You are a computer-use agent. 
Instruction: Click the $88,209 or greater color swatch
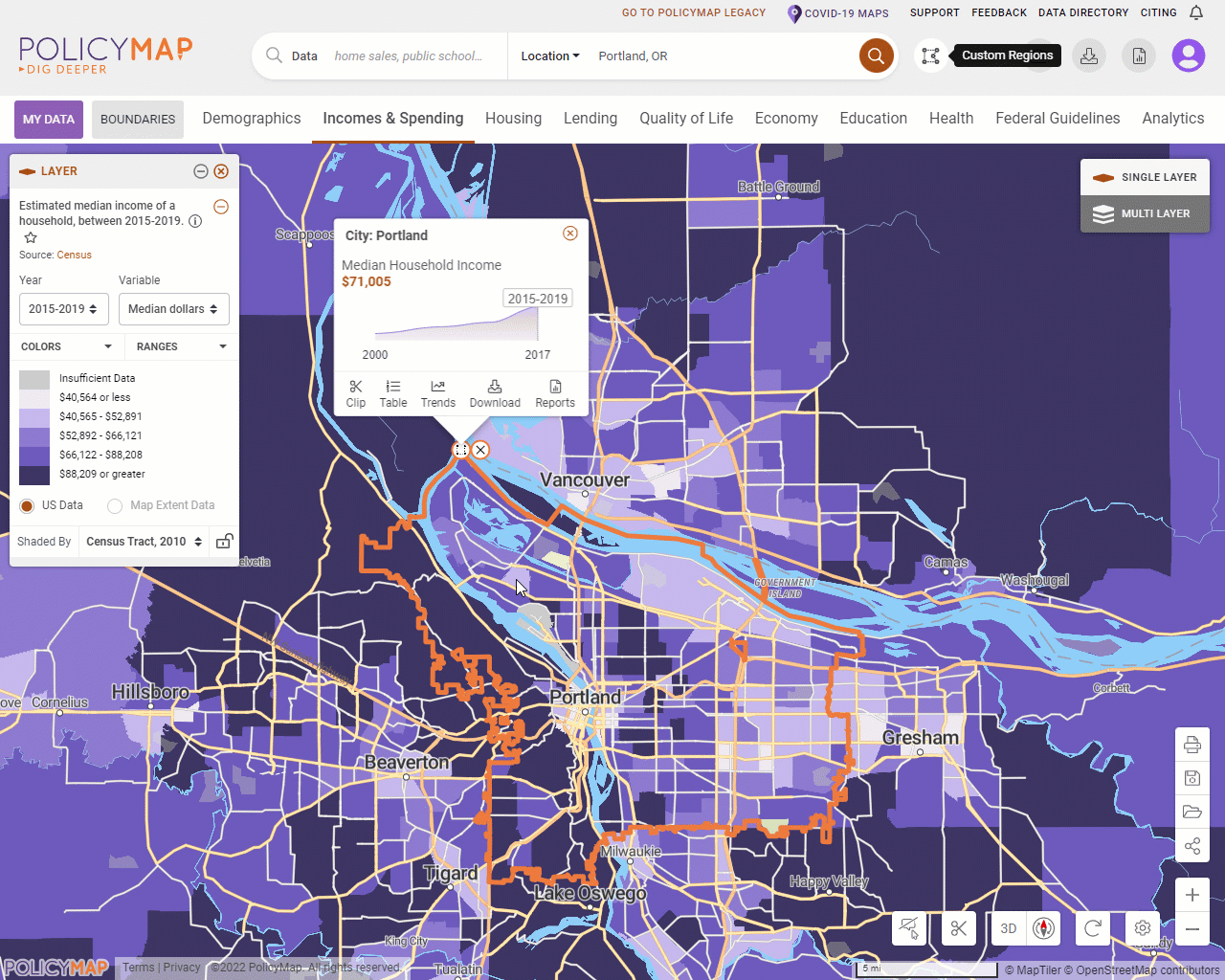[34, 475]
